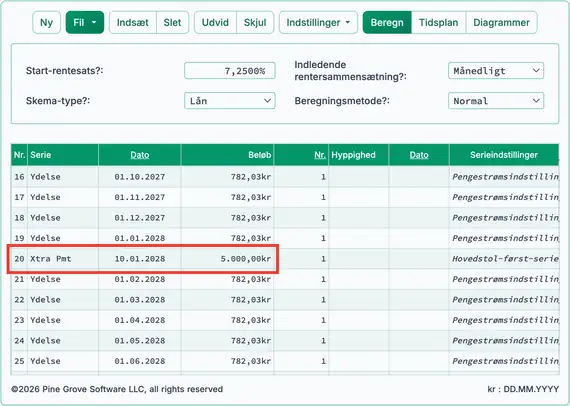This screenshot has width=570, height=406.
Task: Click the 5.000,00kr amount cell
Action: 228,259
